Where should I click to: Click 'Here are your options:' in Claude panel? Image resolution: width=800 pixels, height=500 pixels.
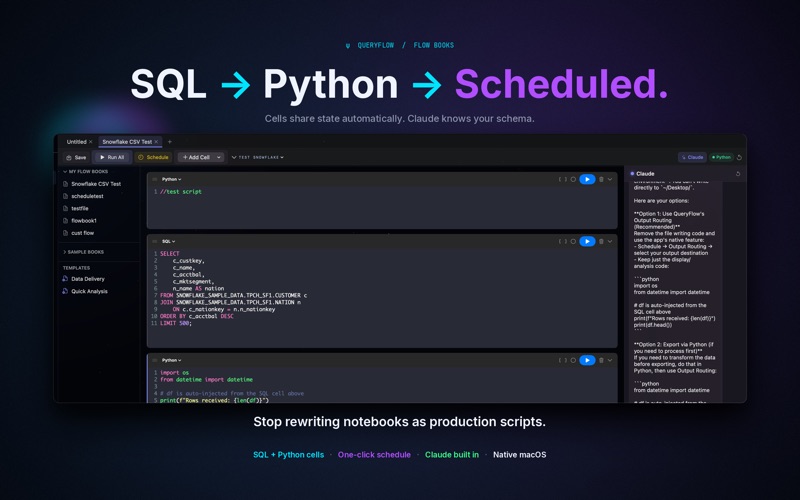(661, 201)
